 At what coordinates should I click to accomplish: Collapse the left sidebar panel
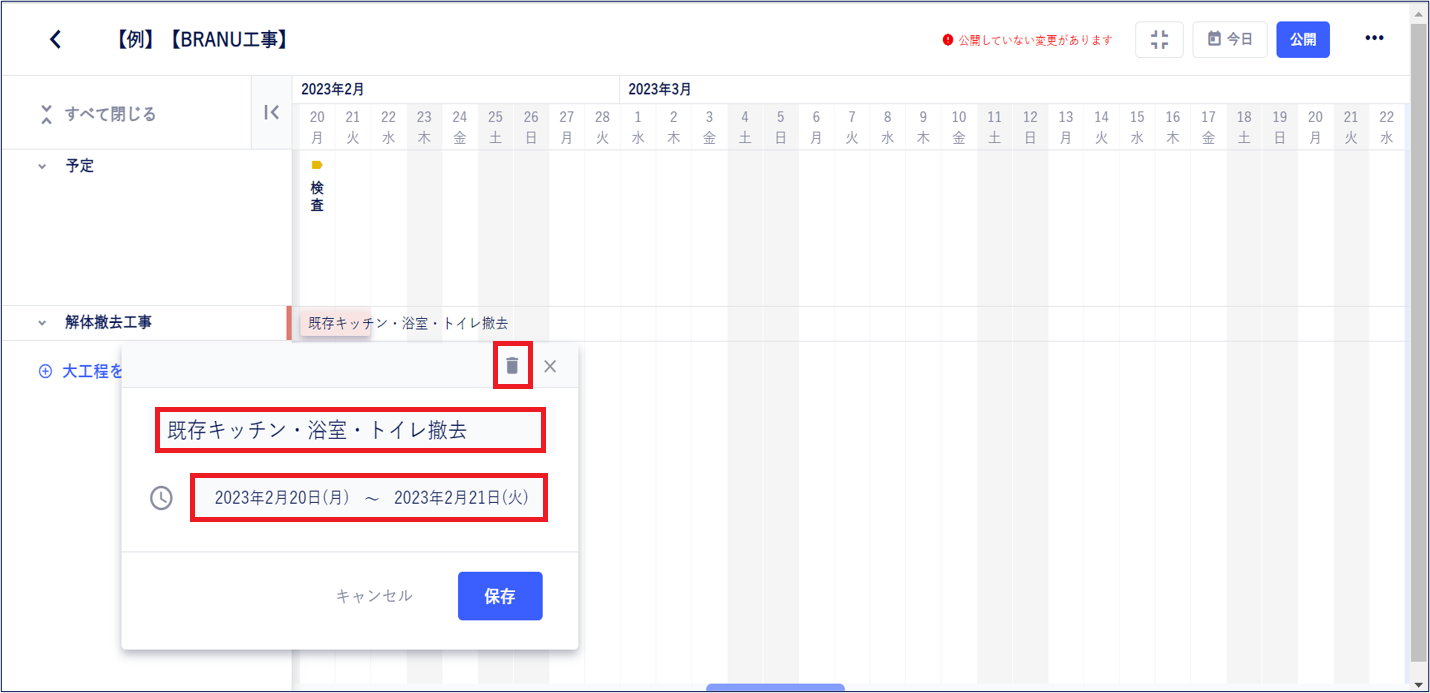pyautogui.click(x=271, y=113)
